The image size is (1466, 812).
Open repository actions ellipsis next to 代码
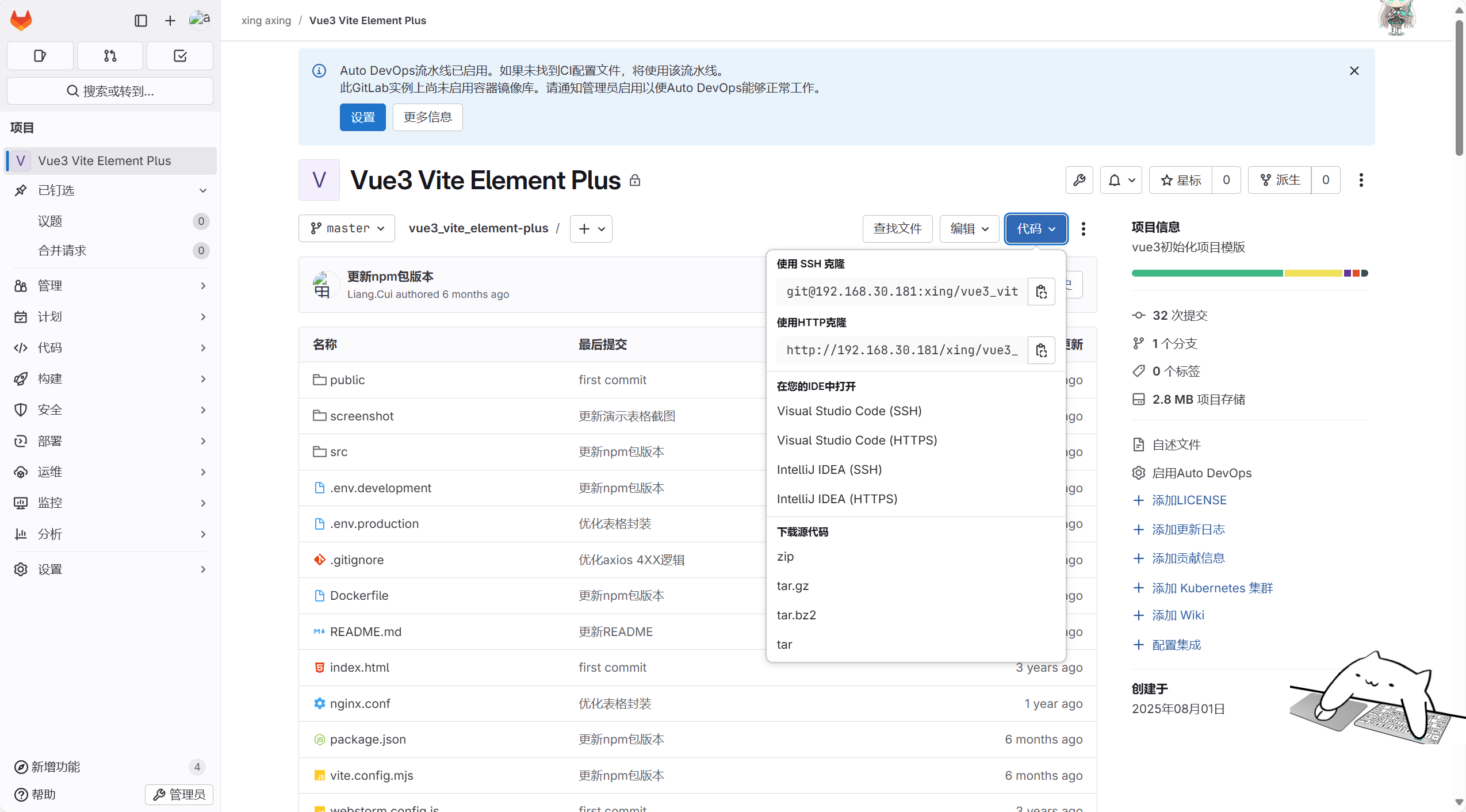pos(1084,229)
